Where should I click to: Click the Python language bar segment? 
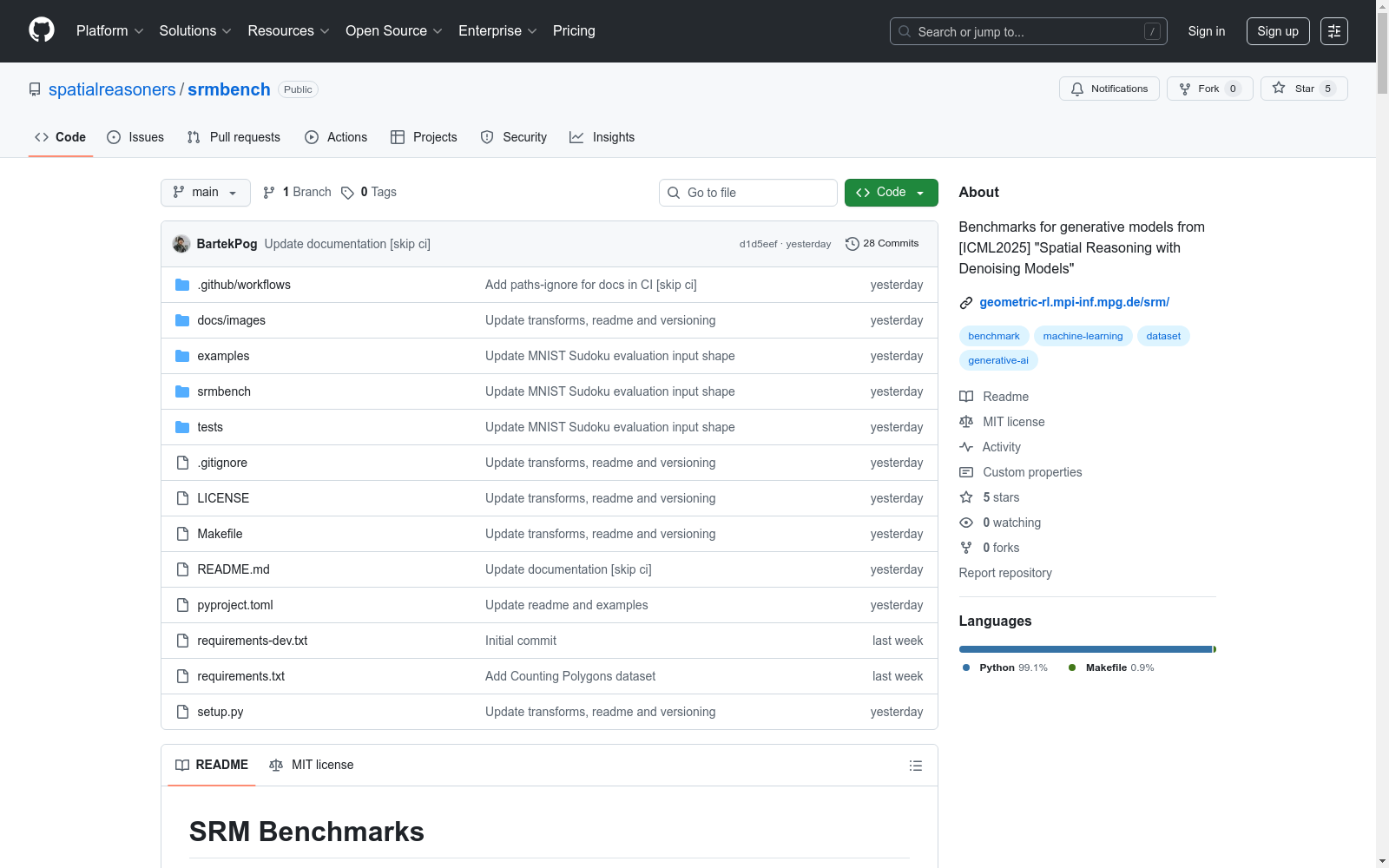click(1085, 649)
